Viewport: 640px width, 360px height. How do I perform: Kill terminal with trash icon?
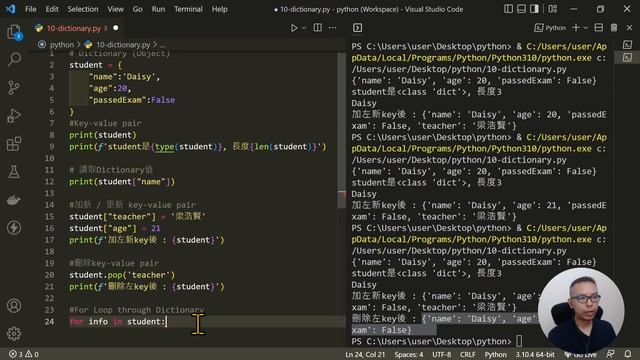coord(614,28)
